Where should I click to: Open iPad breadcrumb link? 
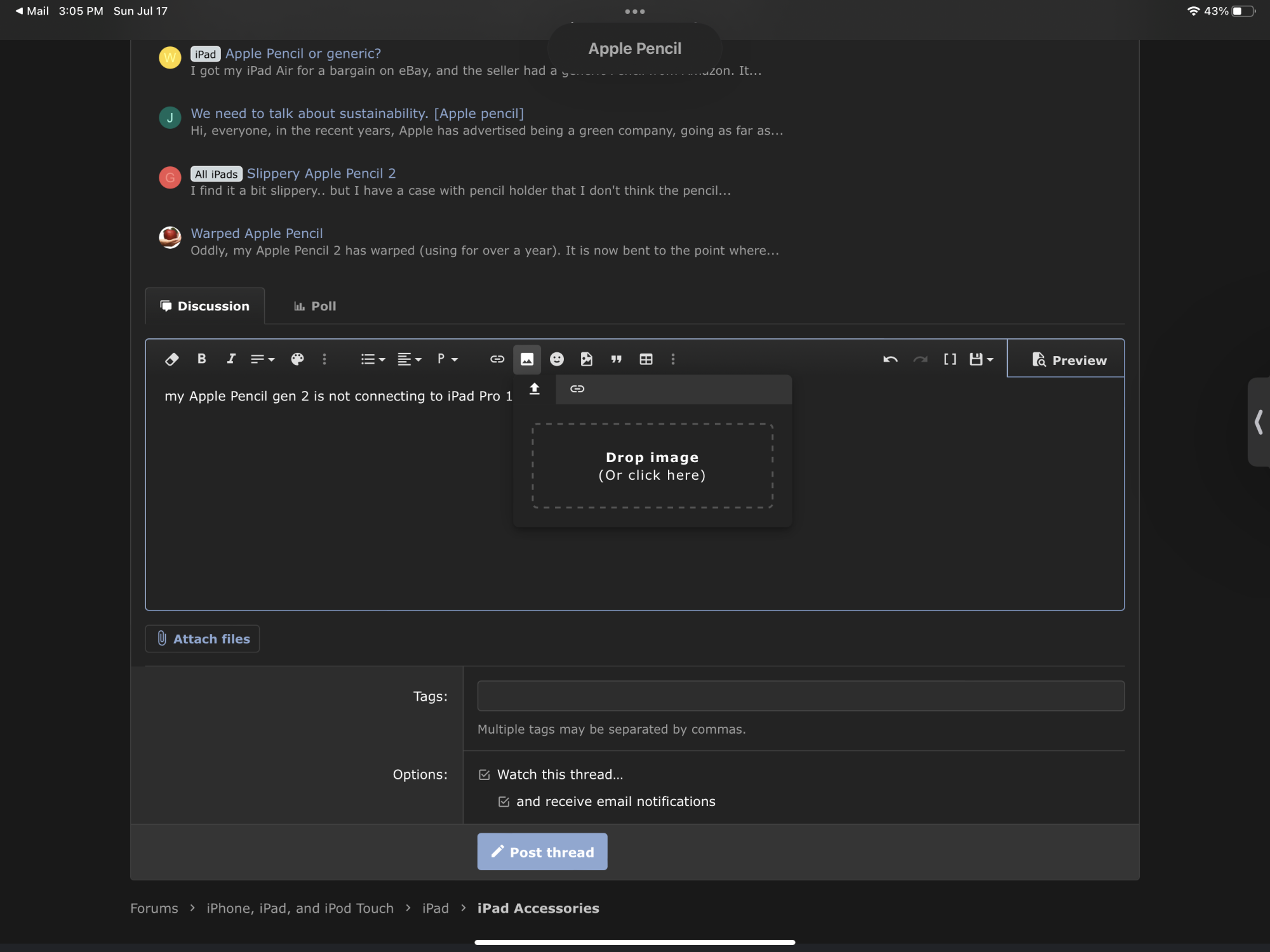coord(436,908)
